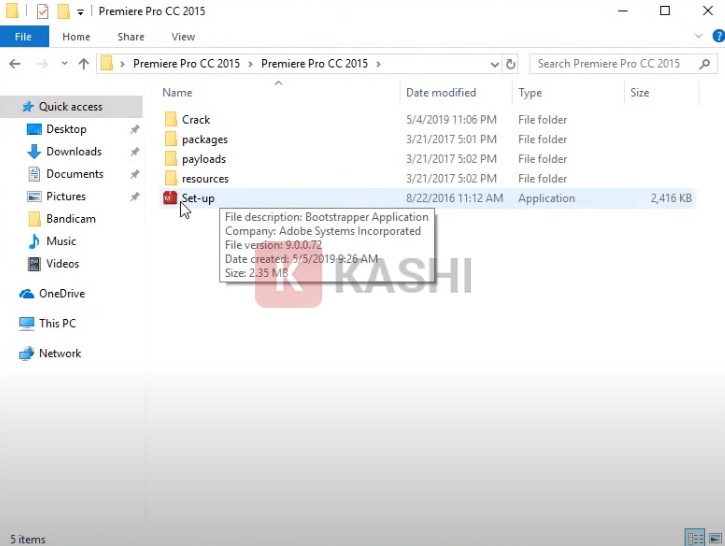This screenshot has height=546, width=725.
Task: Select the Crack folder
Action: (196, 120)
